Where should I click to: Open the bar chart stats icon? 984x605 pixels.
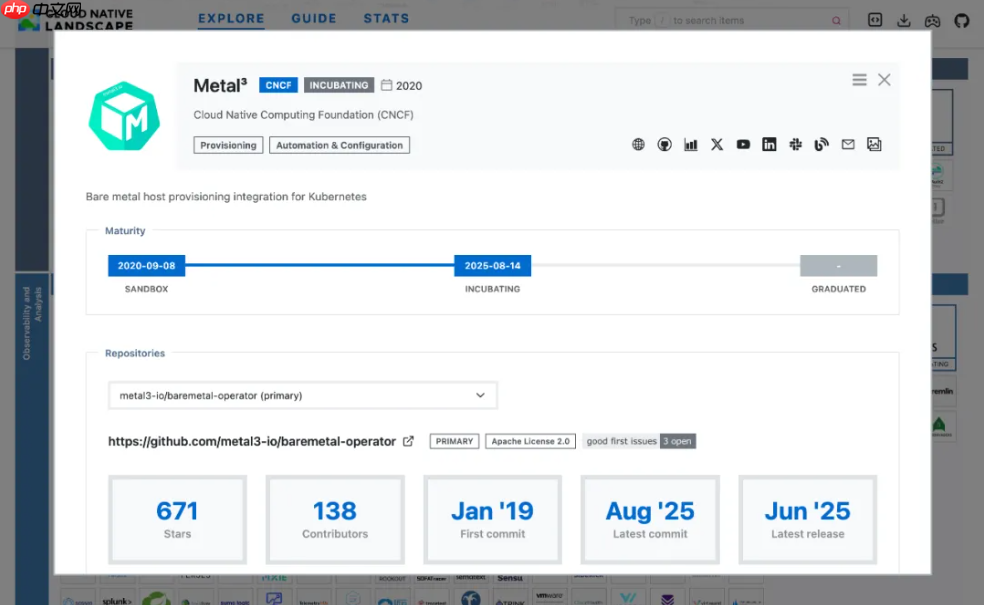tap(691, 145)
